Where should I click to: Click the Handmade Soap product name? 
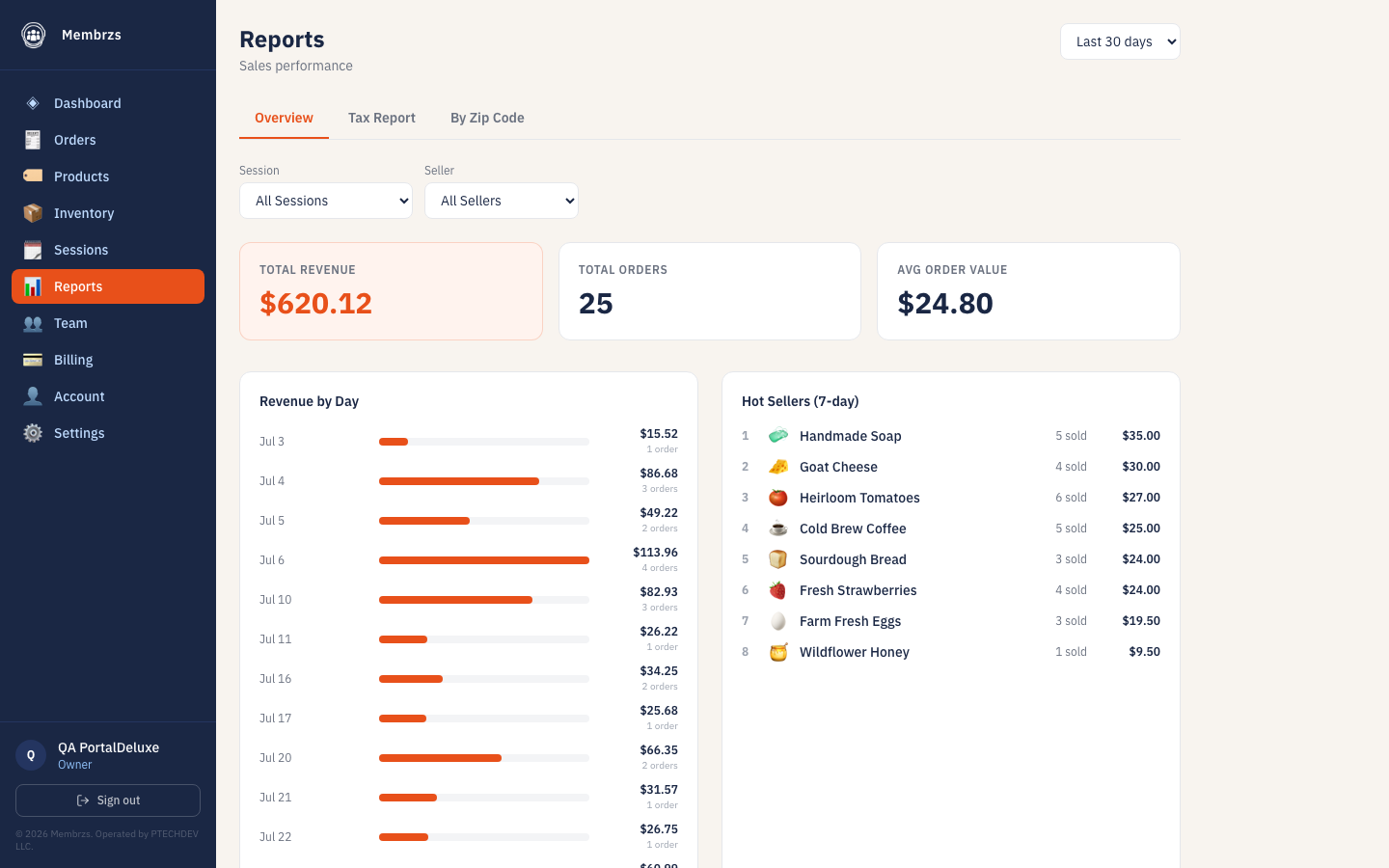point(850,436)
